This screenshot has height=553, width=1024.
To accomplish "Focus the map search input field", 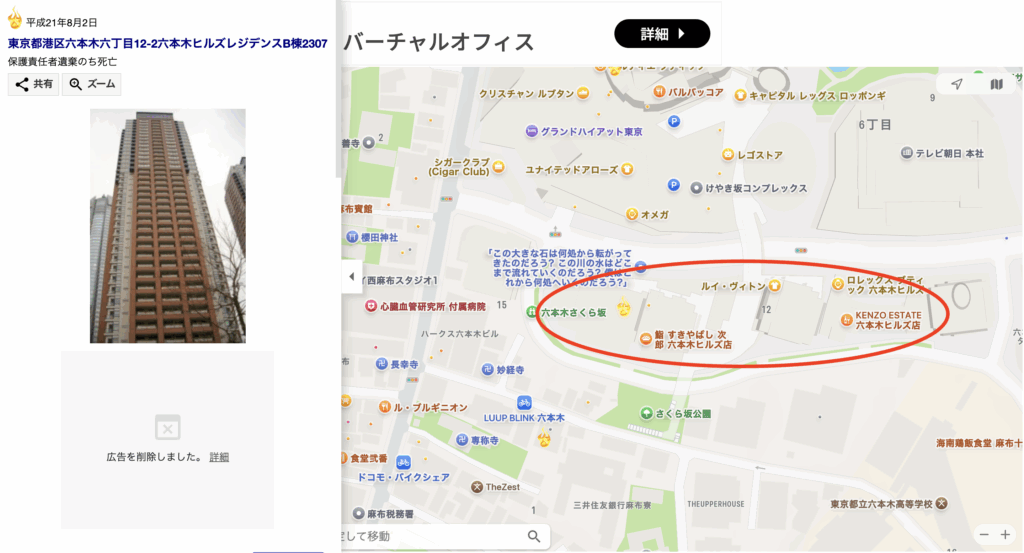I will pos(432,536).
